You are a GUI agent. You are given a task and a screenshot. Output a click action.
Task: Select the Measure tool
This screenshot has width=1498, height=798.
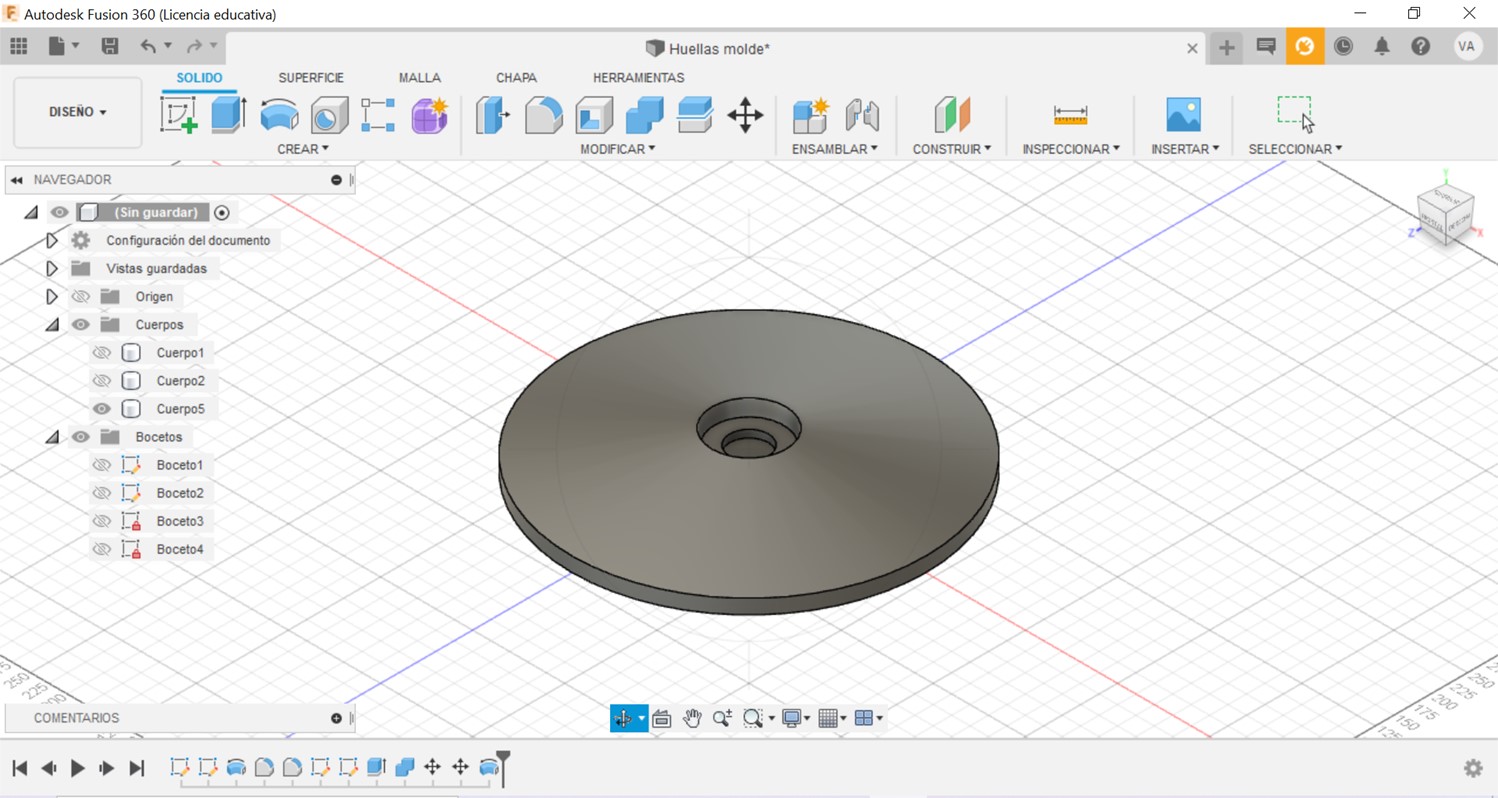point(1070,115)
